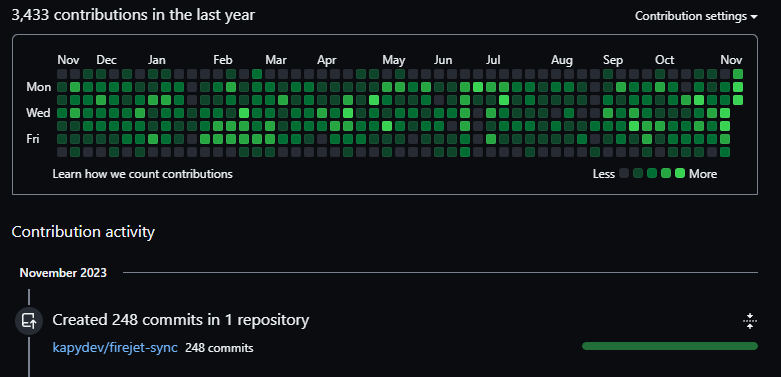Click the Less legend label
Viewport: 781px width, 377px height.
(604, 174)
